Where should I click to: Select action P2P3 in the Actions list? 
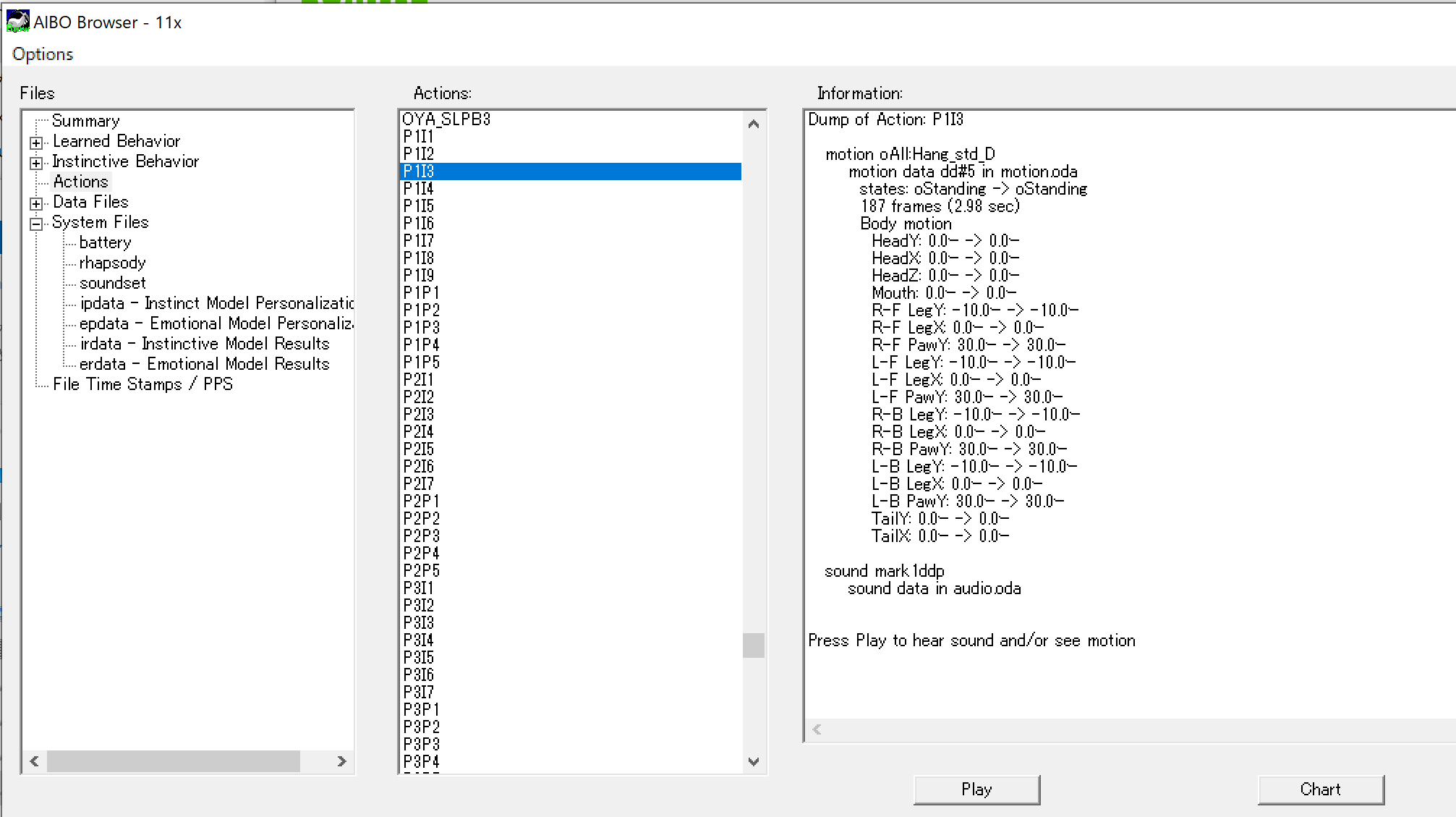point(421,536)
